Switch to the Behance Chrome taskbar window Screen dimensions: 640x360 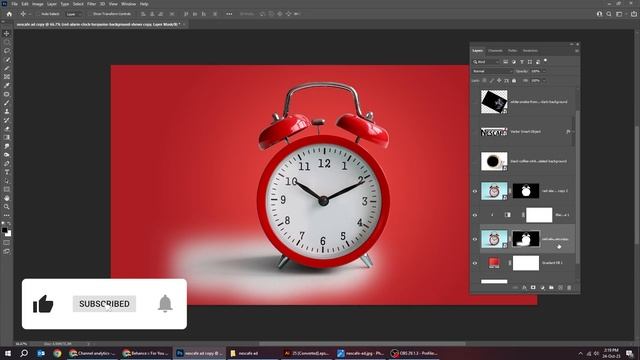(146, 353)
